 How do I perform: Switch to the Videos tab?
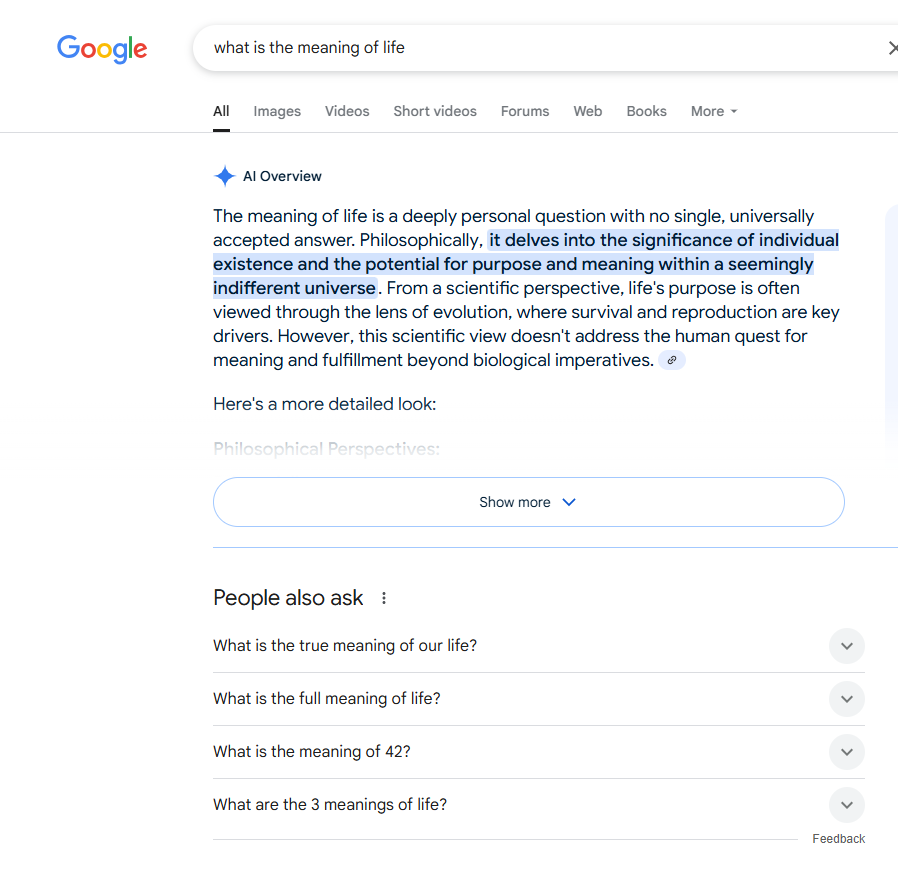(x=347, y=111)
